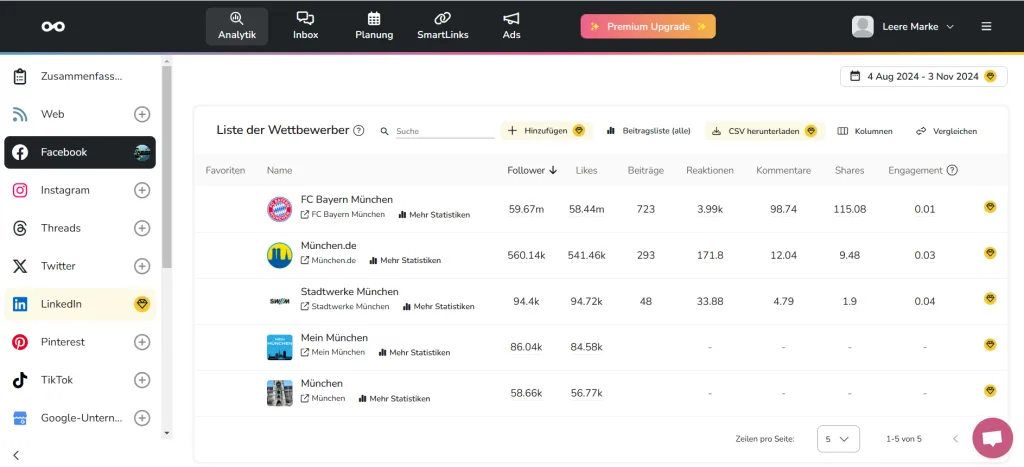The width and height of the screenshot is (1024, 467).
Task: Open the Leere Marke account dropdown
Action: [904, 27]
